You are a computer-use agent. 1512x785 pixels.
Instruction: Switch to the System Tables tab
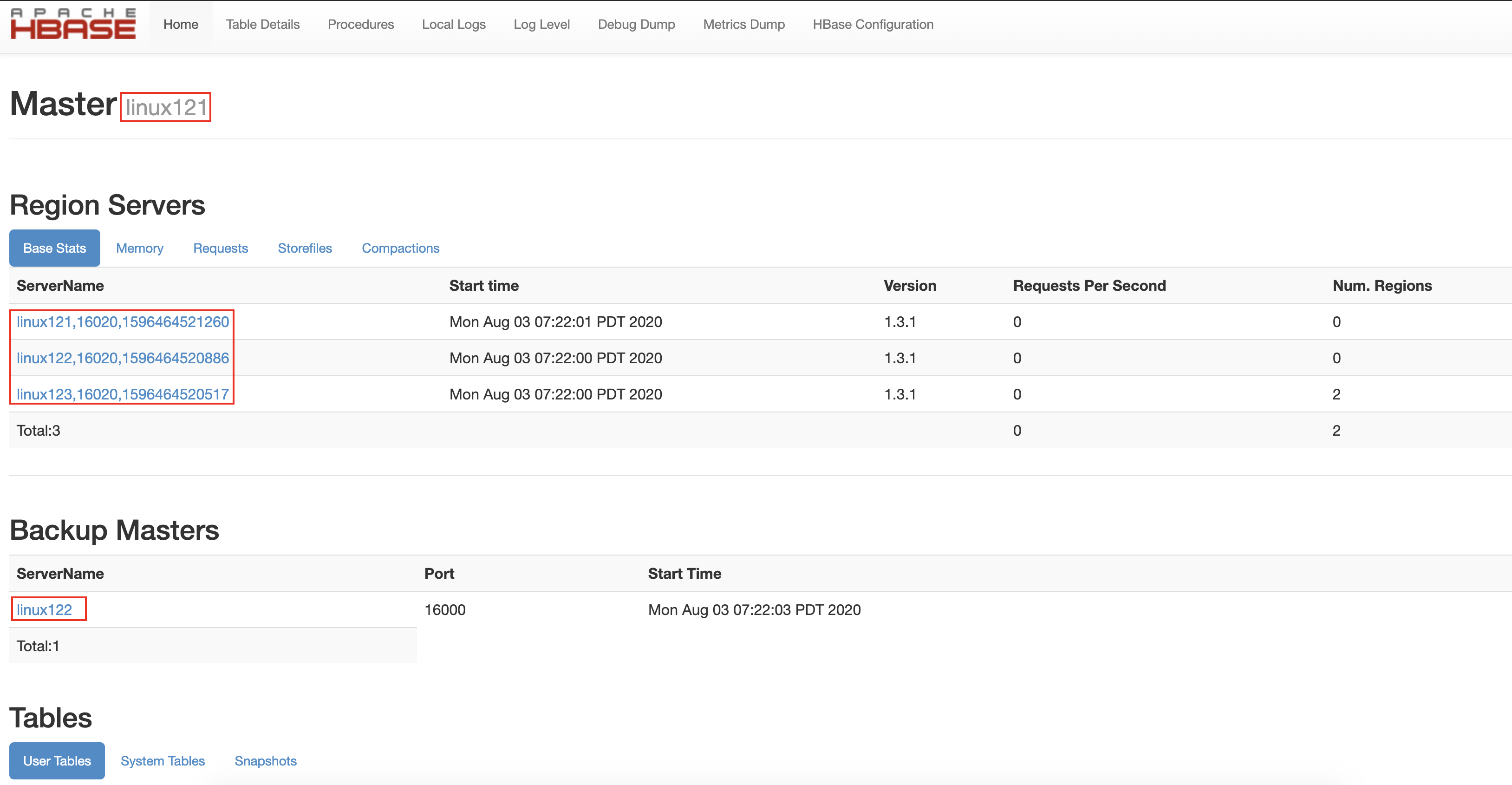(163, 761)
